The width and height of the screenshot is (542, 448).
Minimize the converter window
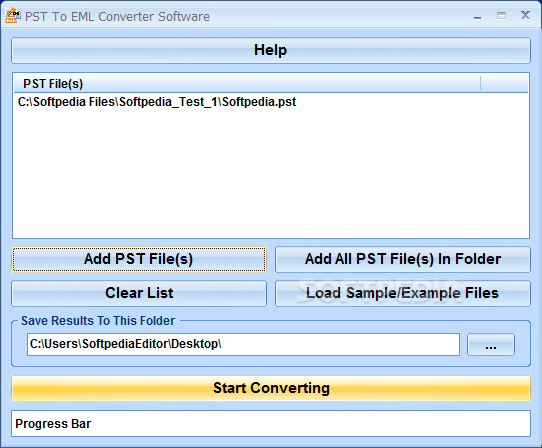click(478, 16)
